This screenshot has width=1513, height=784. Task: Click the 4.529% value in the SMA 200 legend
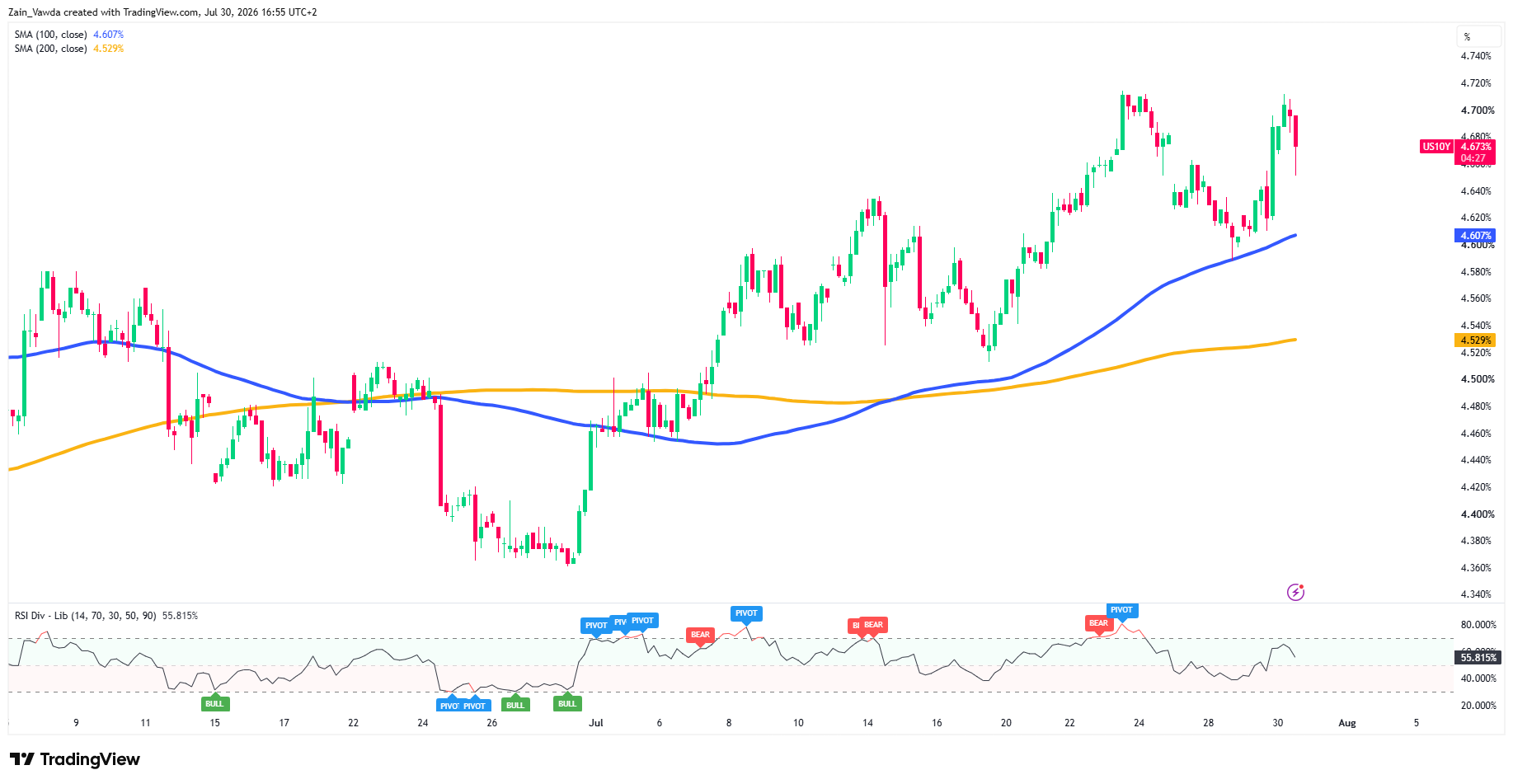pyautogui.click(x=108, y=49)
